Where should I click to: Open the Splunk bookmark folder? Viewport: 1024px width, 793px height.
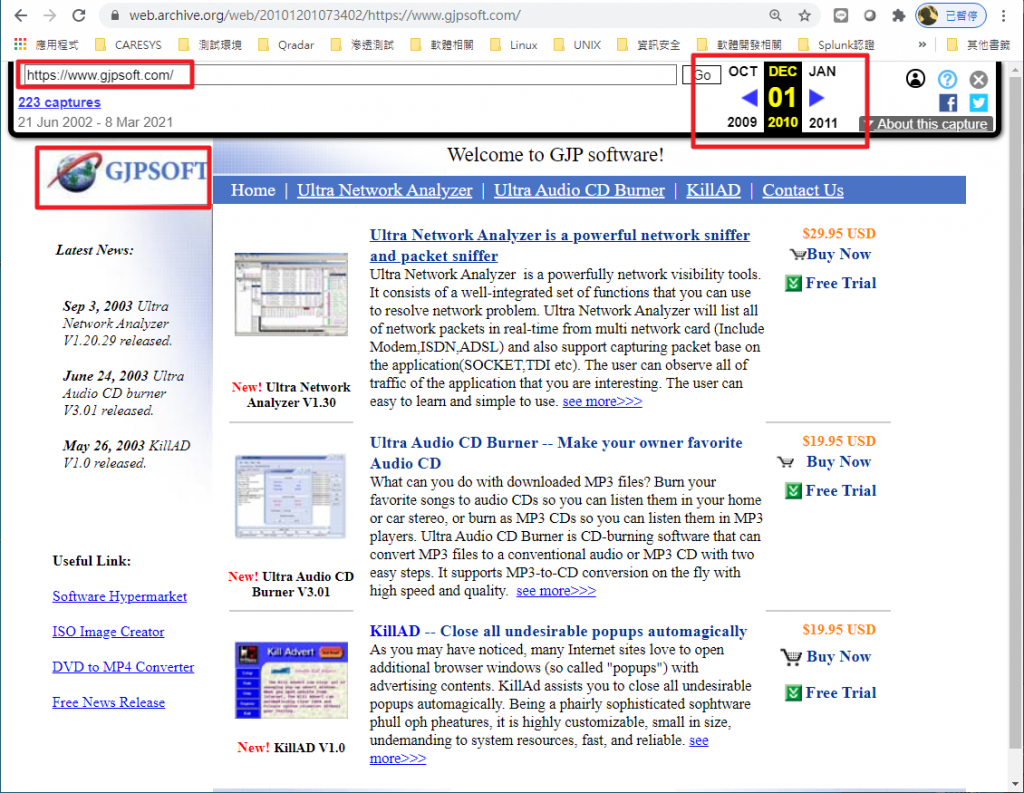tap(837, 44)
